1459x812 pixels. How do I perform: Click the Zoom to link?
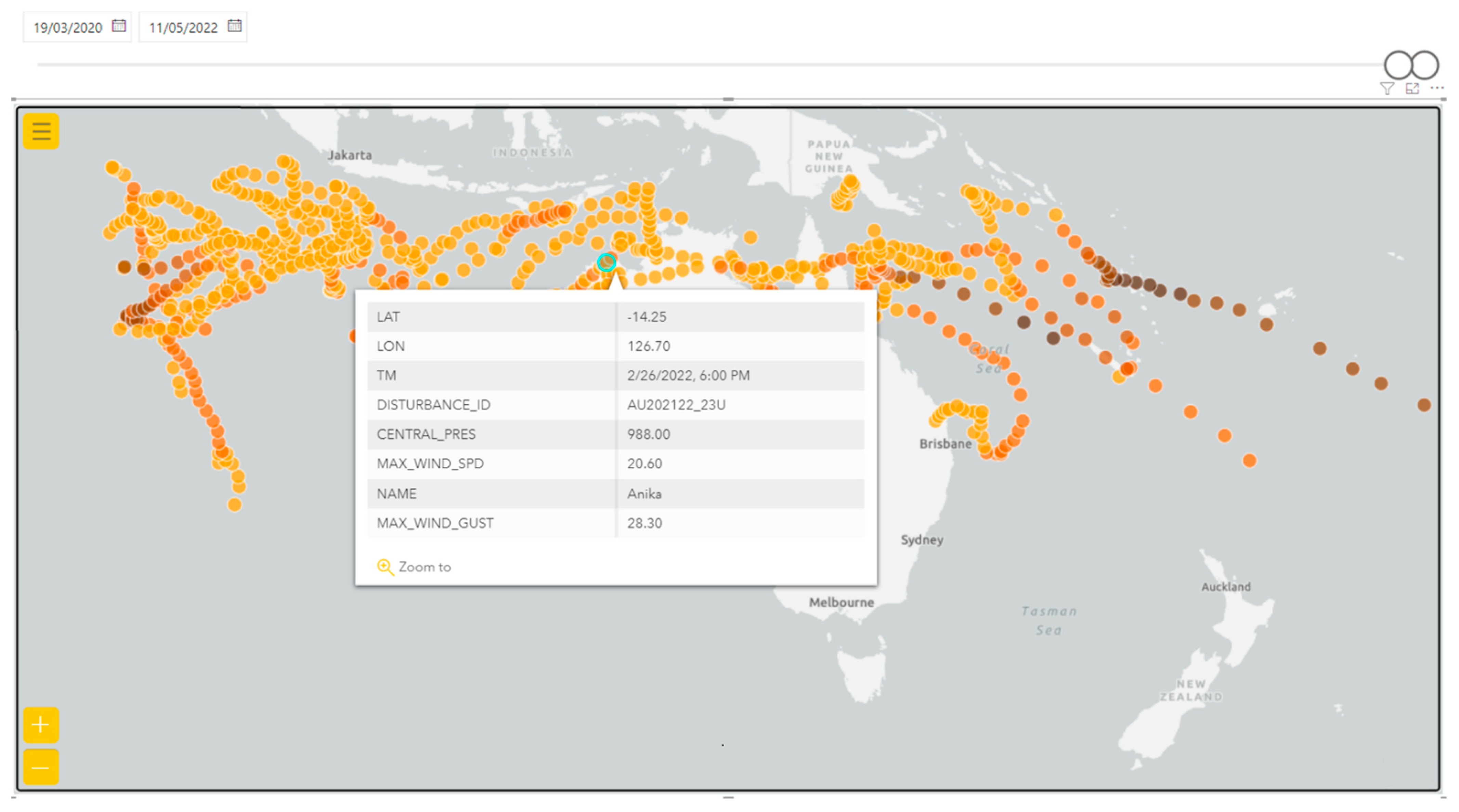424,567
